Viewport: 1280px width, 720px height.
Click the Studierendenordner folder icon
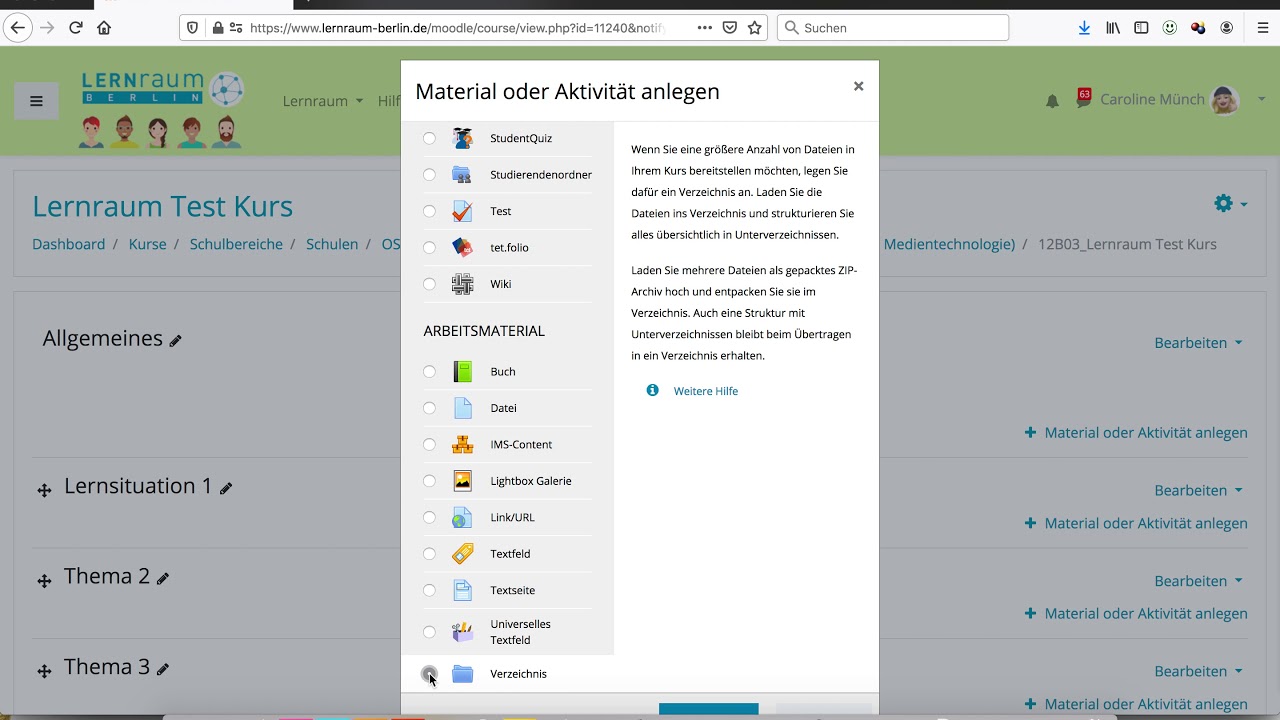coord(462,175)
